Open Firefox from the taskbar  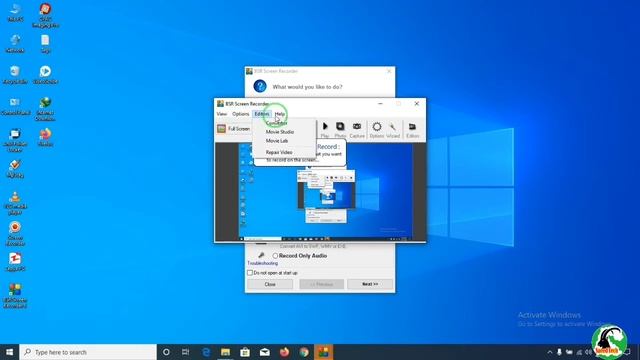(x=284, y=352)
